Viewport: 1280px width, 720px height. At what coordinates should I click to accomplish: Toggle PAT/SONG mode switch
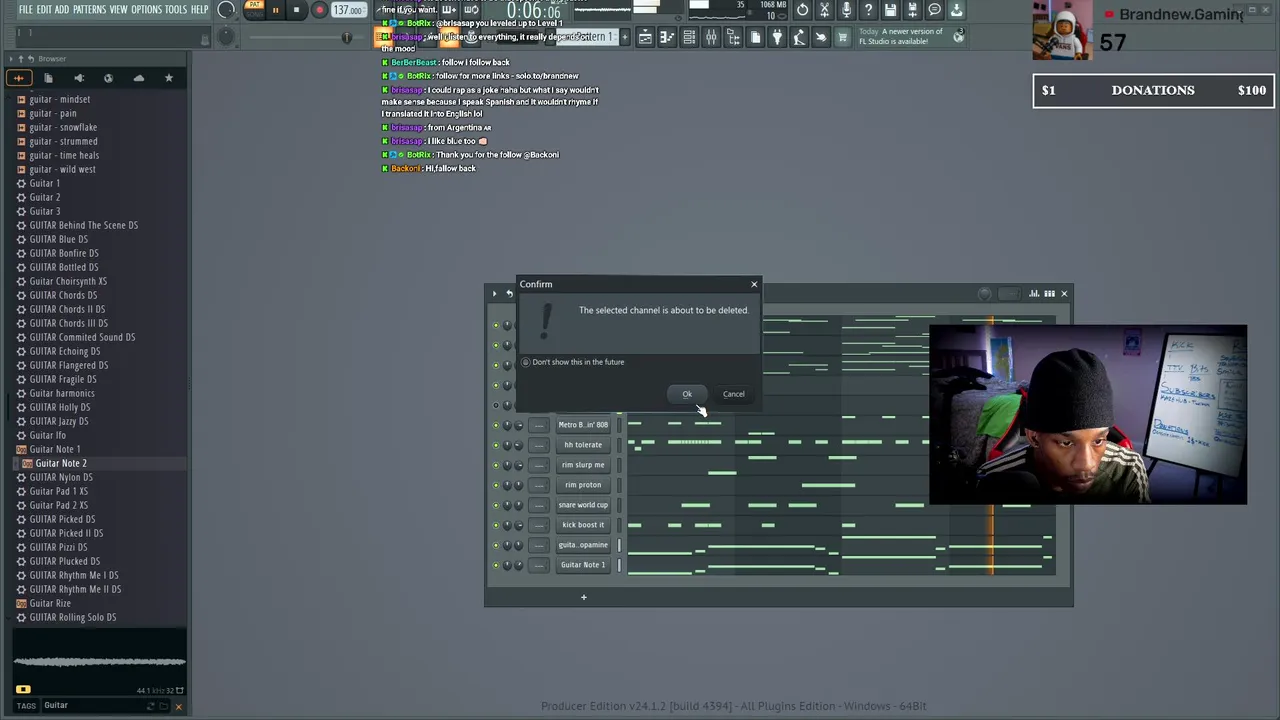pos(253,10)
